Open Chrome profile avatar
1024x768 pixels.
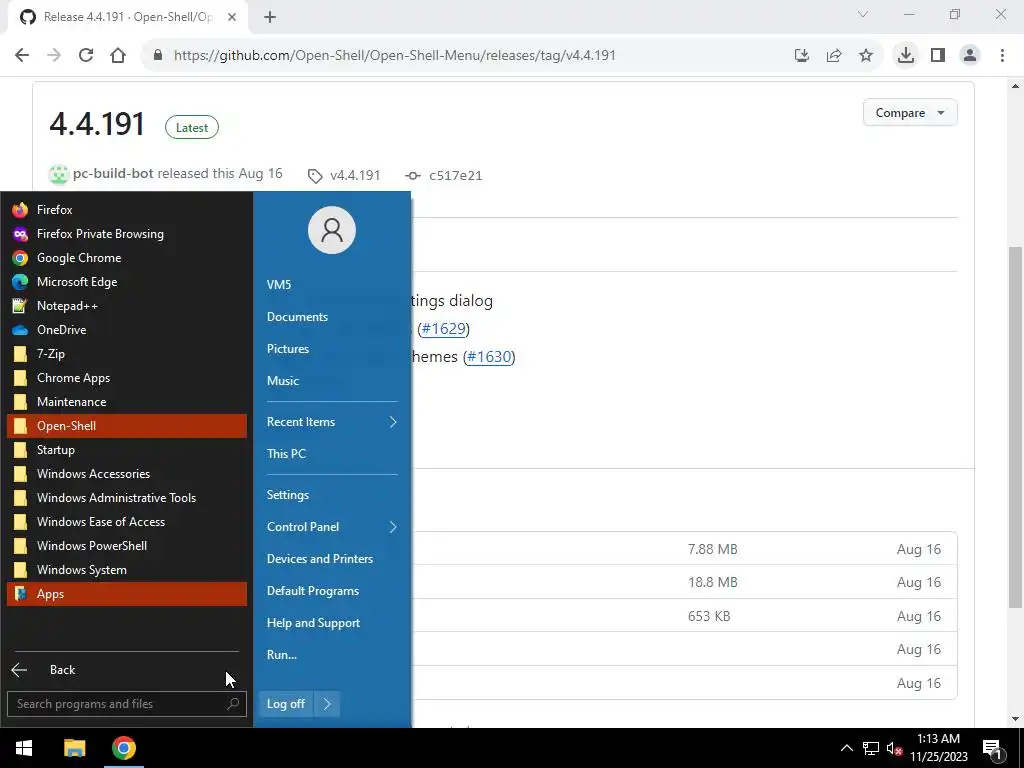pos(970,56)
